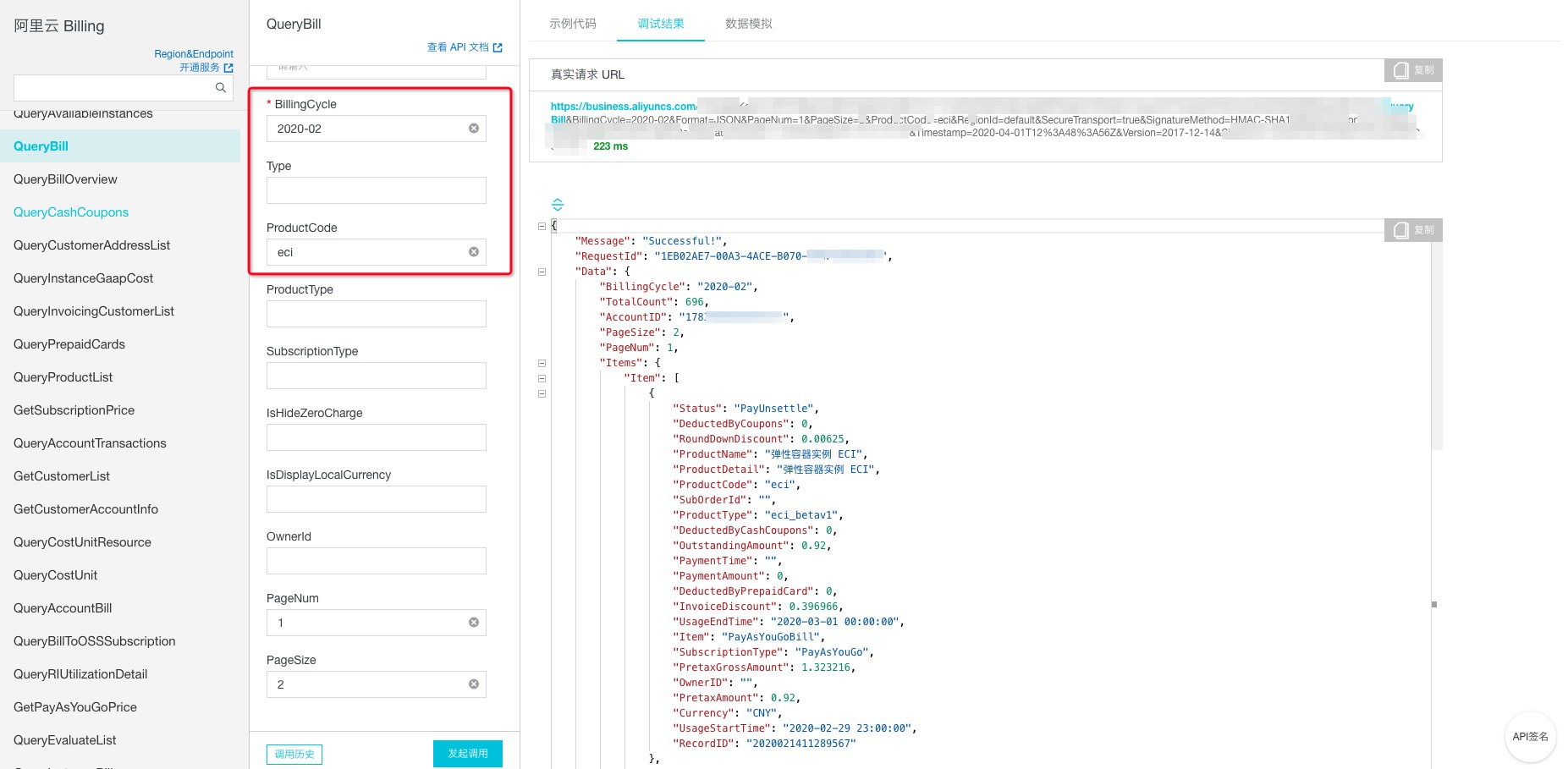Open the 查看 API 文档 link
This screenshot has width=1568, height=769.
pyautogui.click(x=465, y=47)
